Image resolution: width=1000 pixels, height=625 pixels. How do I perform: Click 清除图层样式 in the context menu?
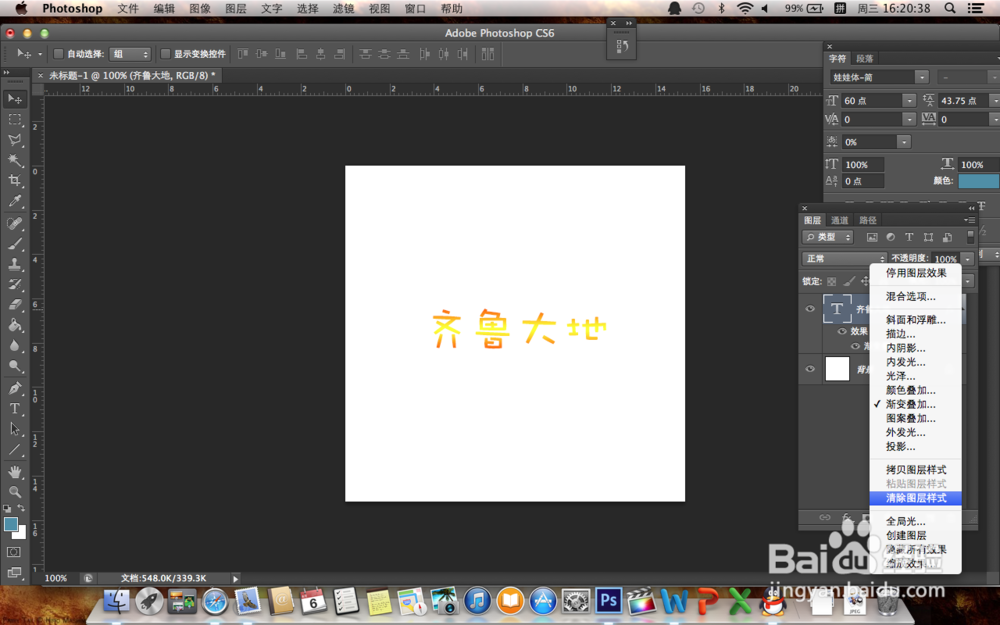click(x=915, y=498)
